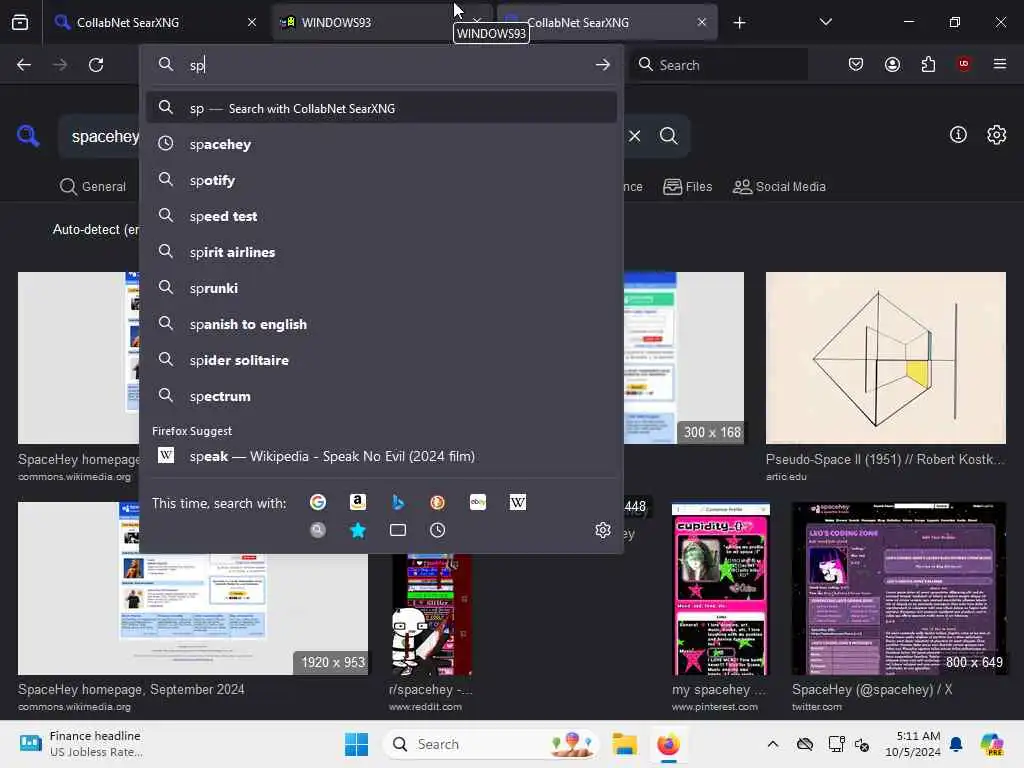The height and width of the screenshot is (768, 1024).
Task: Search this time with Wikipedia
Action: 518,502
